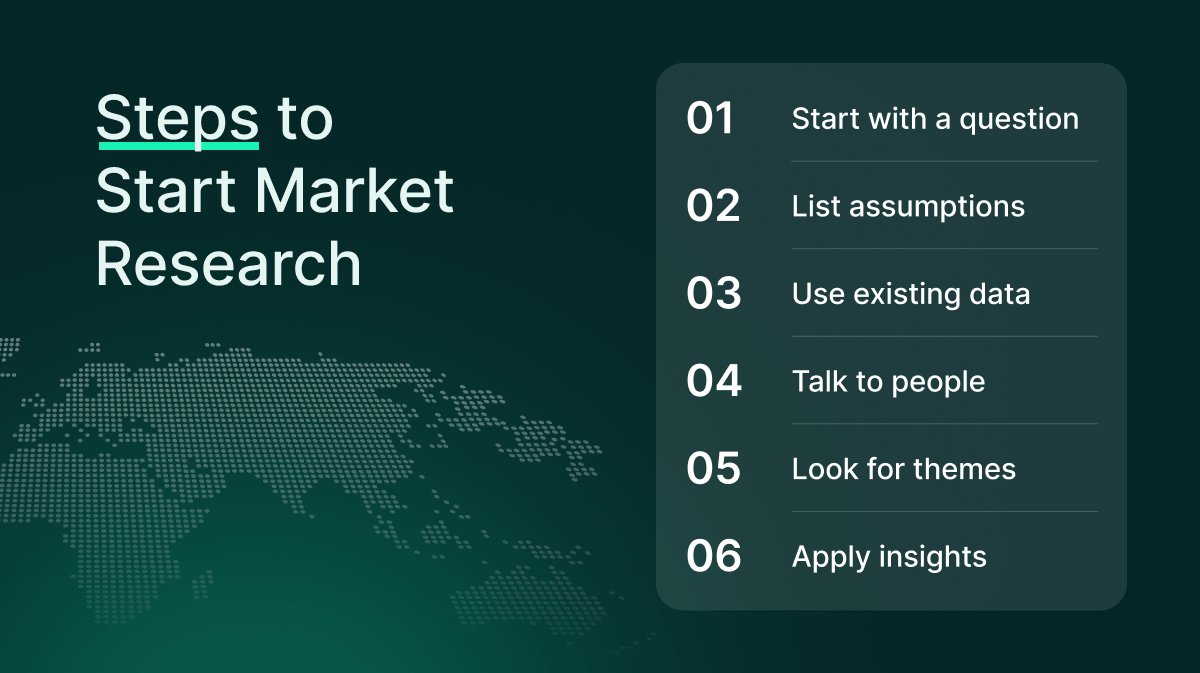Click the step number 05

click(713, 469)
